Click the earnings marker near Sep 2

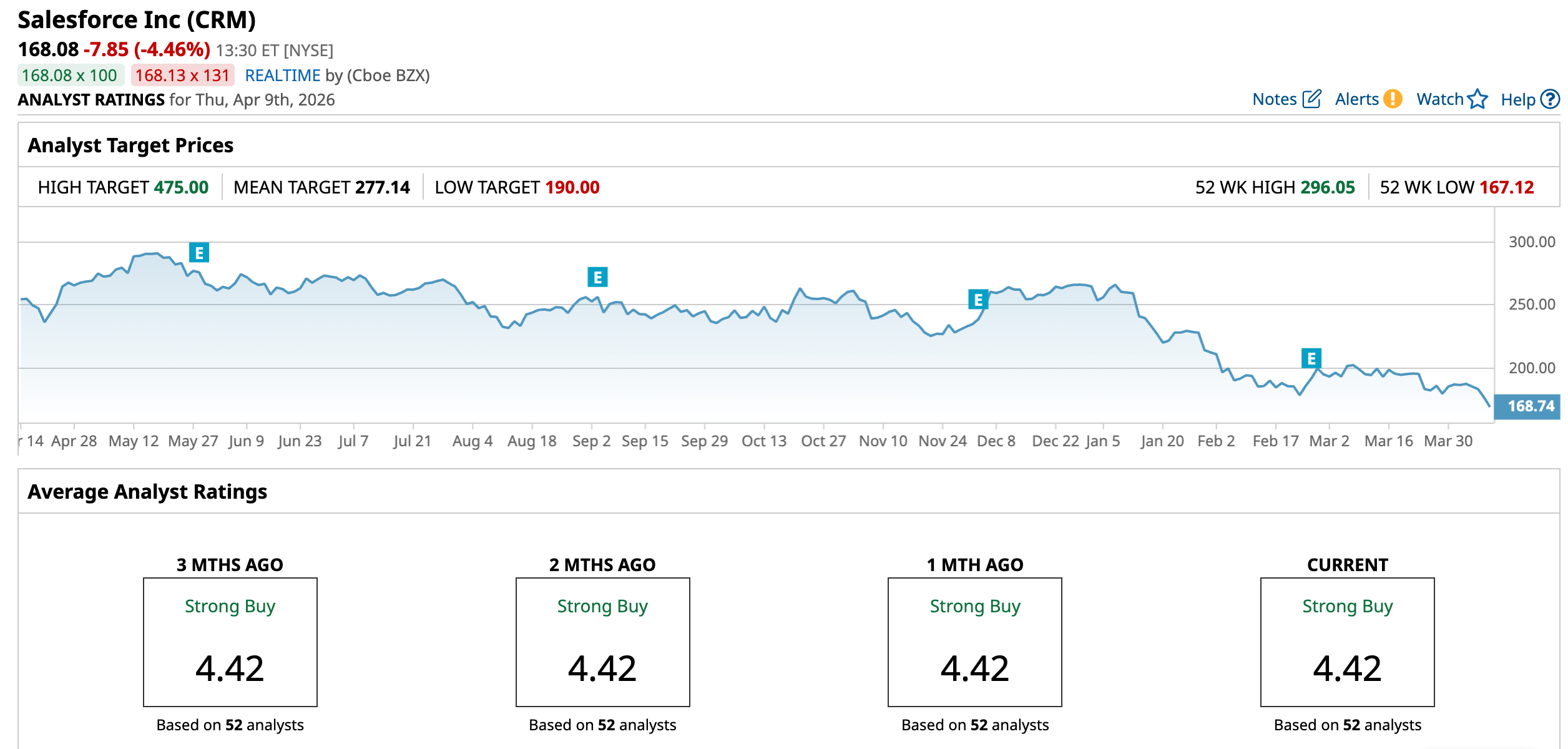tap(597, 277)
